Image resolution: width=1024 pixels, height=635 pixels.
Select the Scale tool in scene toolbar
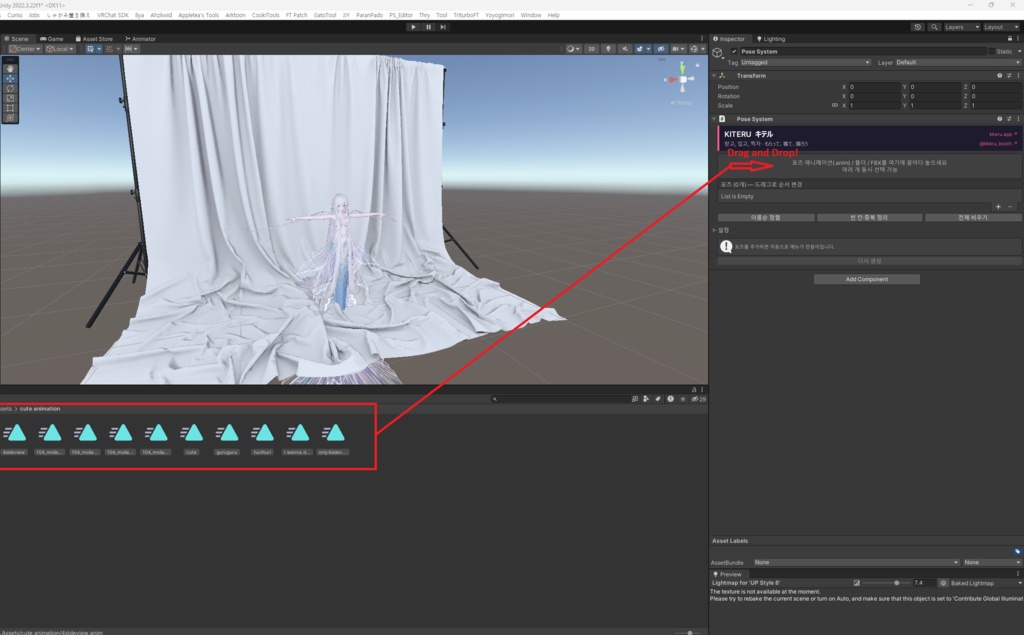(10, 98)
